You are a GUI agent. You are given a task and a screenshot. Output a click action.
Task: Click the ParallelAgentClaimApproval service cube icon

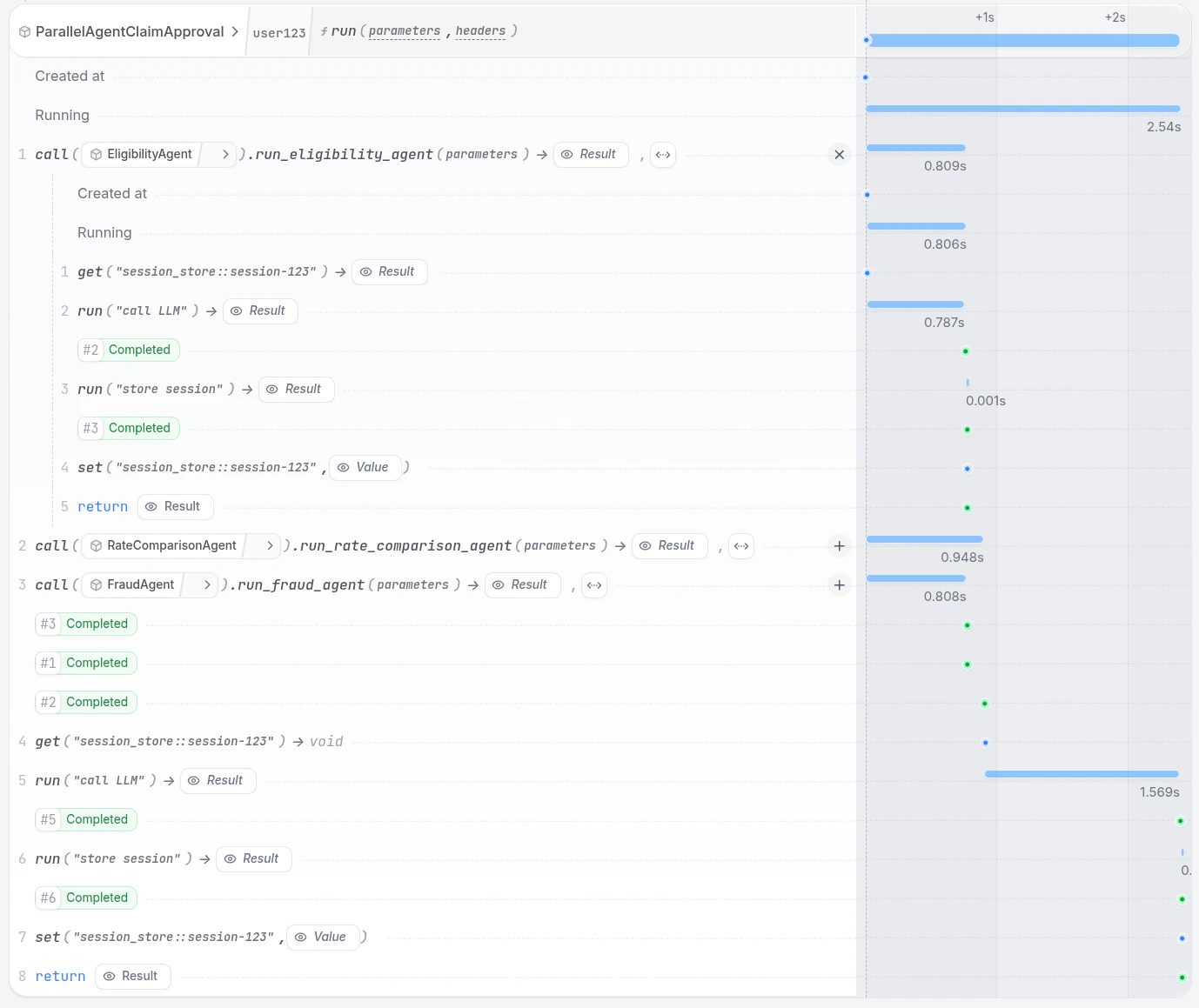[x=24, y=32]
